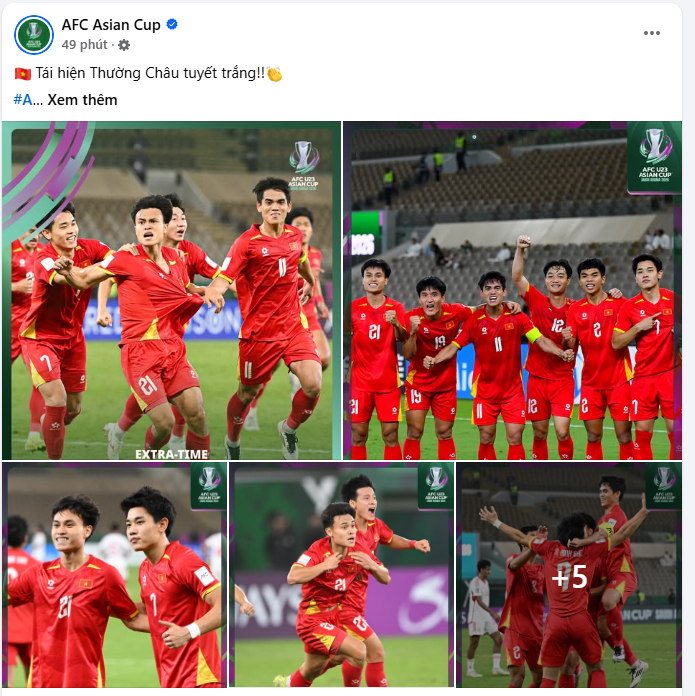
Task: Click AFC U23 badge on the team lineup photo
Action: [x=654, y=158]
